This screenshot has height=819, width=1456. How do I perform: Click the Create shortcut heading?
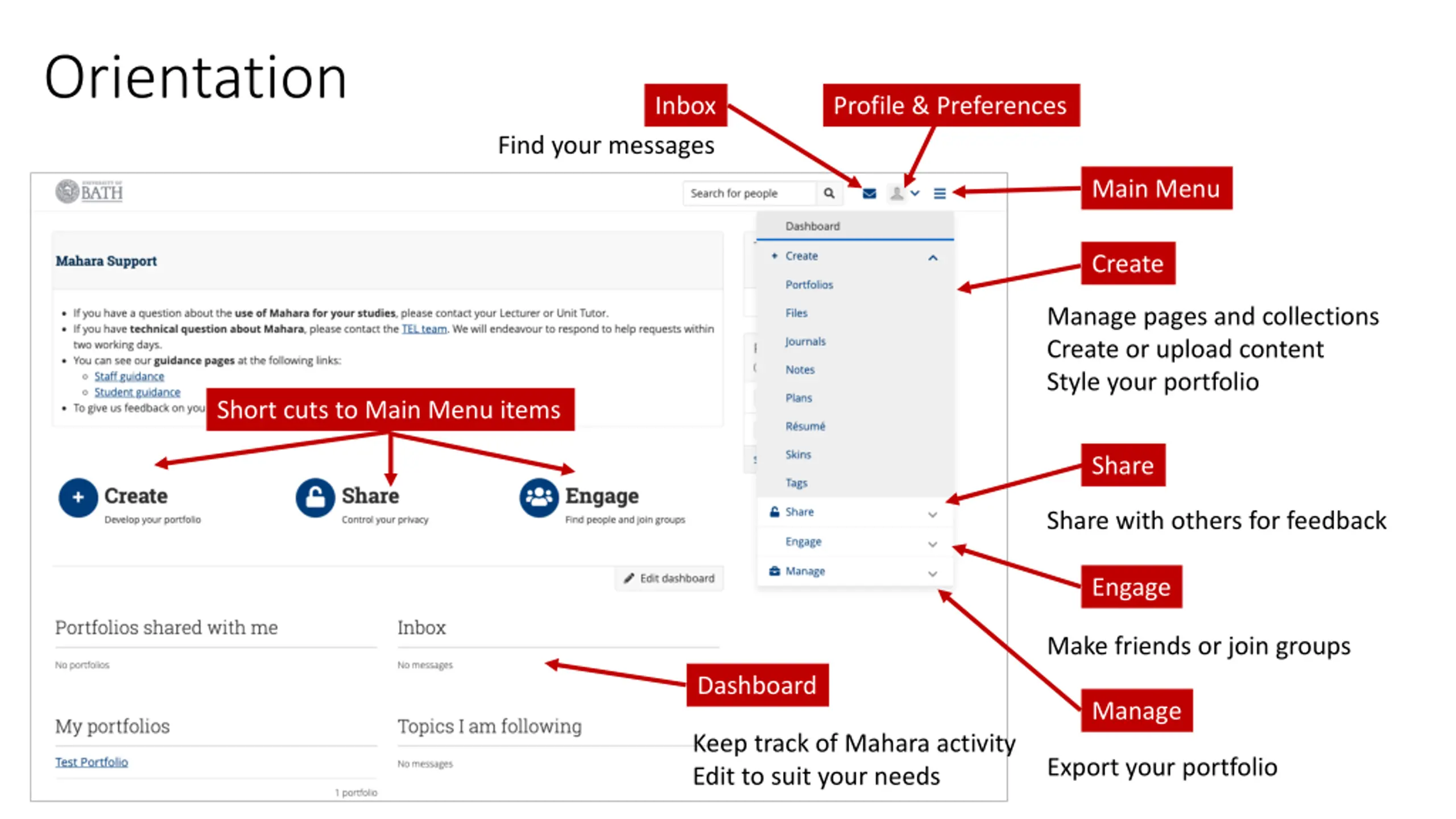point(135,495)
